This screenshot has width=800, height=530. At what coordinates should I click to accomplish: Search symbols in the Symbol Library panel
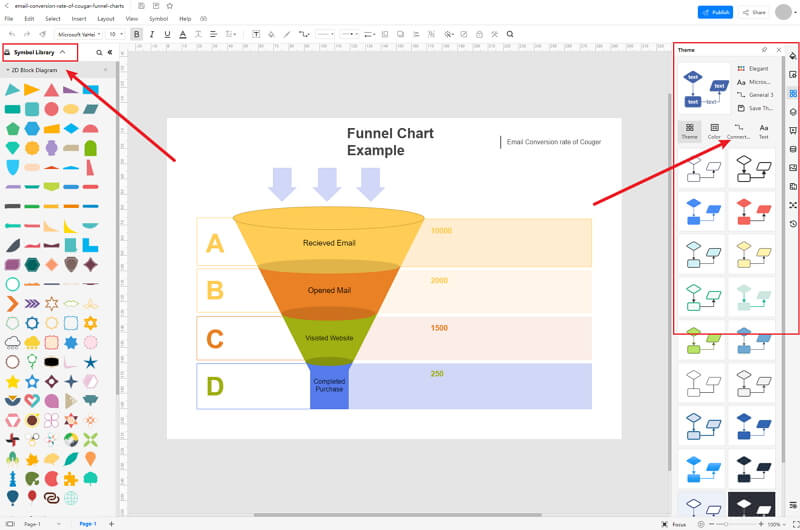(x=98, y=52)
